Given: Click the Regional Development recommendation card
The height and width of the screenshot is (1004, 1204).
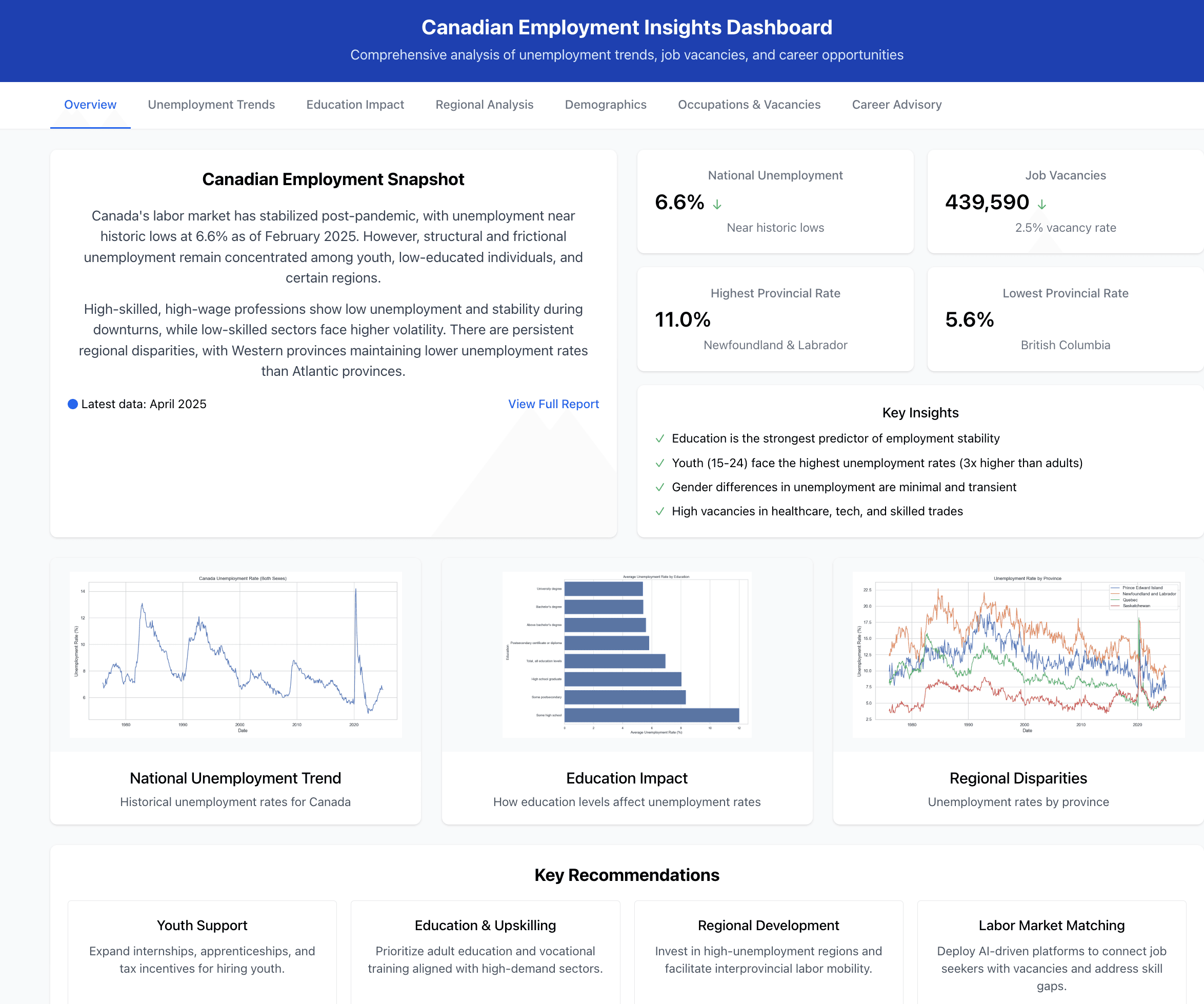Looking at the screenshot, I should pyautogui.click(x=768, y=952).
